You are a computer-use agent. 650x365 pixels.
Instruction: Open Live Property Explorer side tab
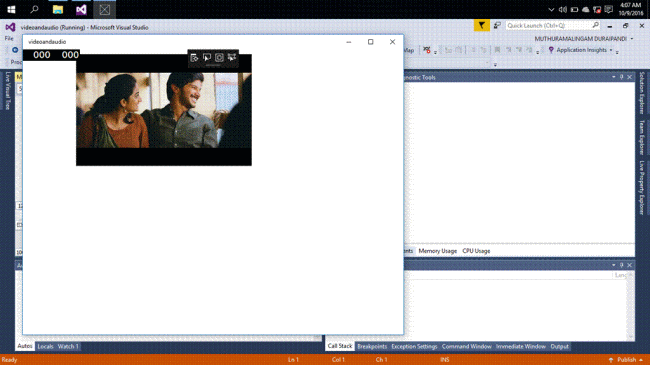pos(642,187)
